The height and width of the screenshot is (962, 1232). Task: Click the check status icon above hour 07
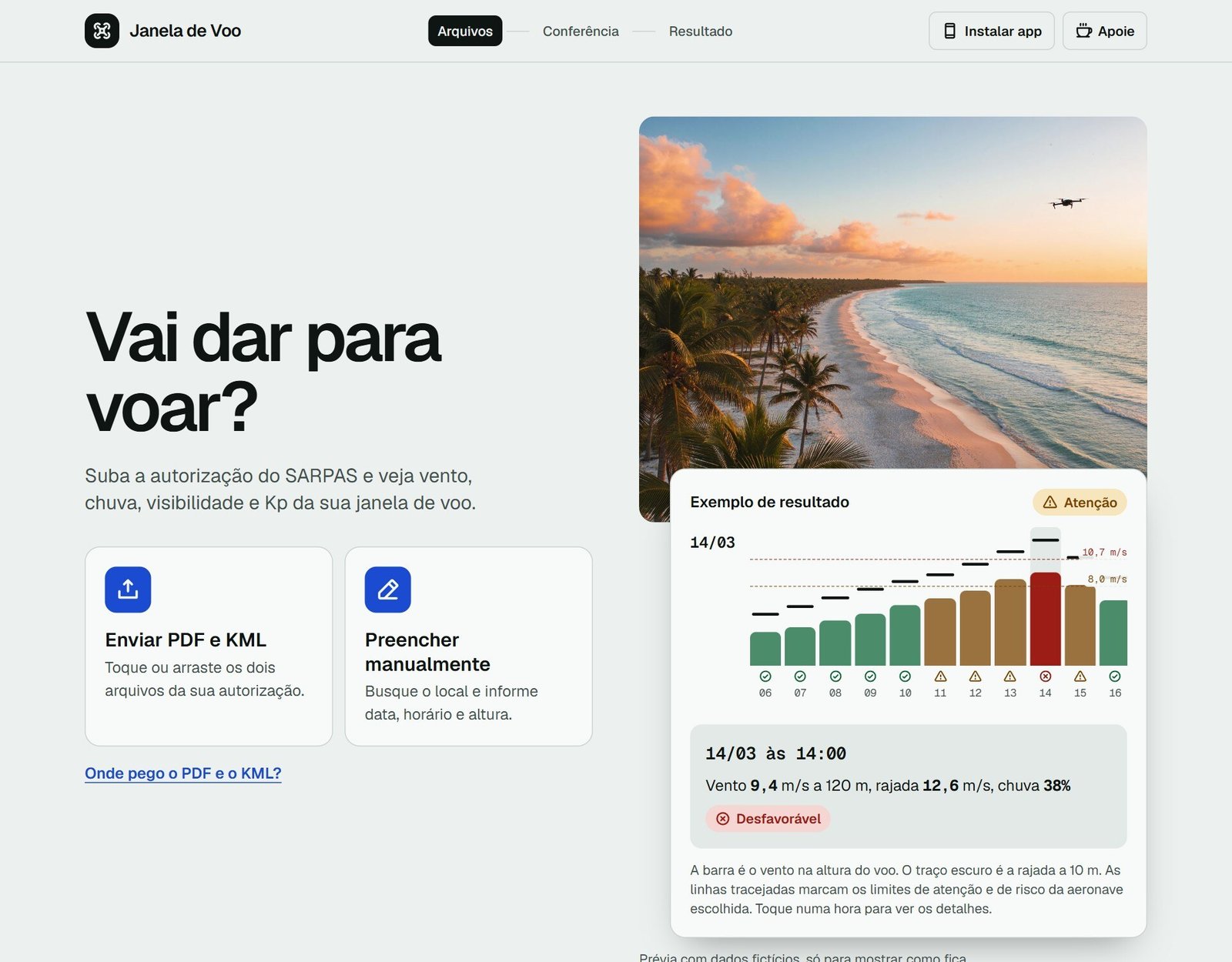point(800,676)
